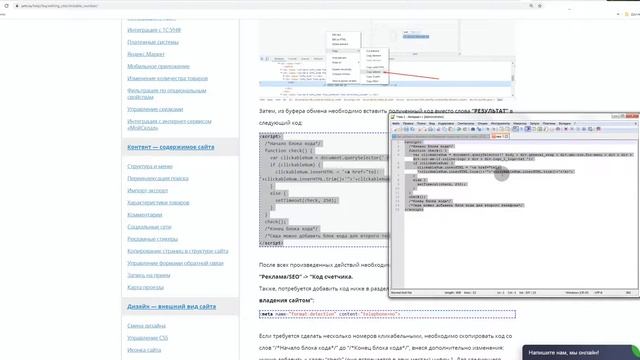Open 'Рекламные стикеры' link
The image size is (640, 360).
152,239
